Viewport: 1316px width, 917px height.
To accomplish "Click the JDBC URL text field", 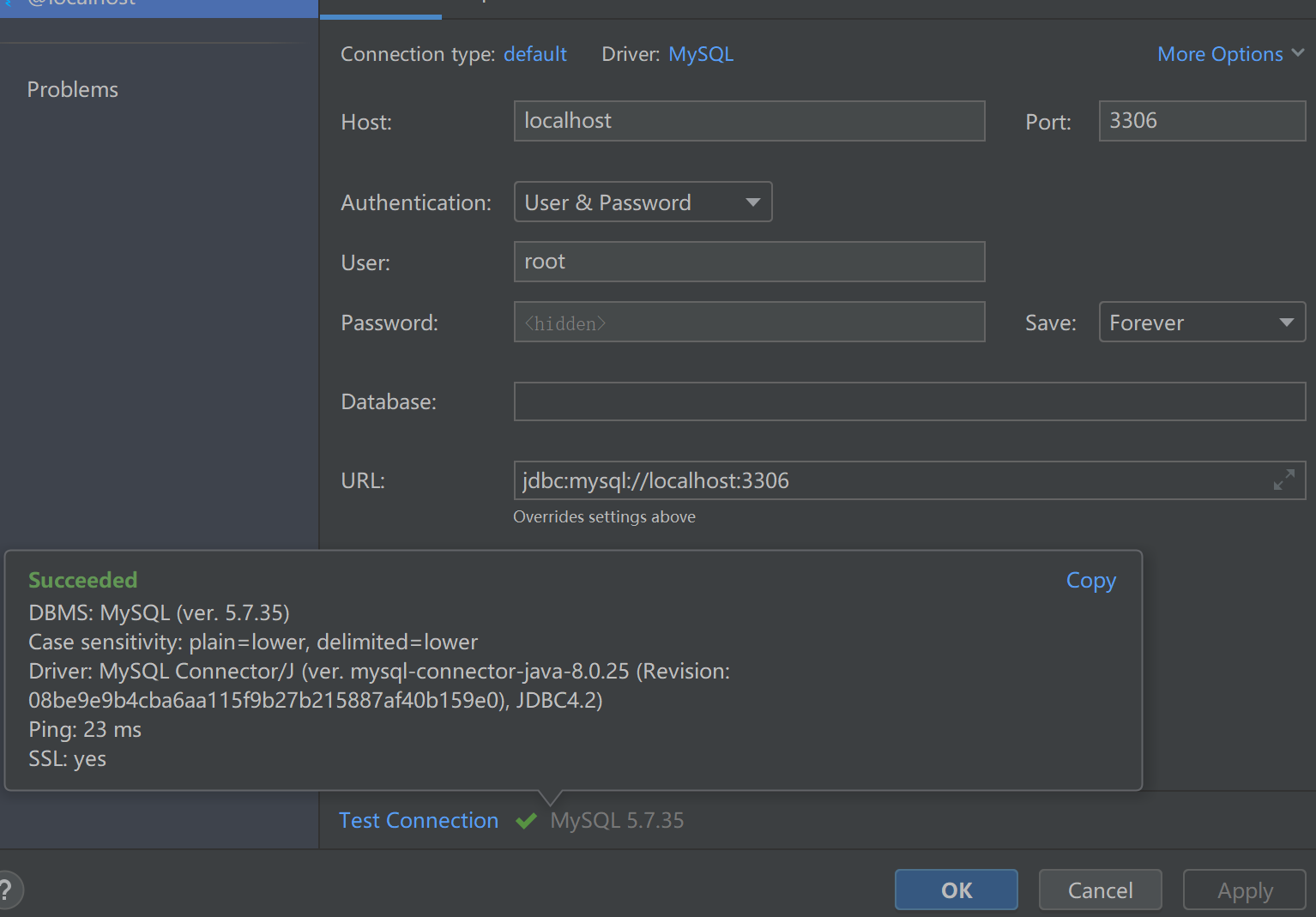I will [x=892, y=480].
